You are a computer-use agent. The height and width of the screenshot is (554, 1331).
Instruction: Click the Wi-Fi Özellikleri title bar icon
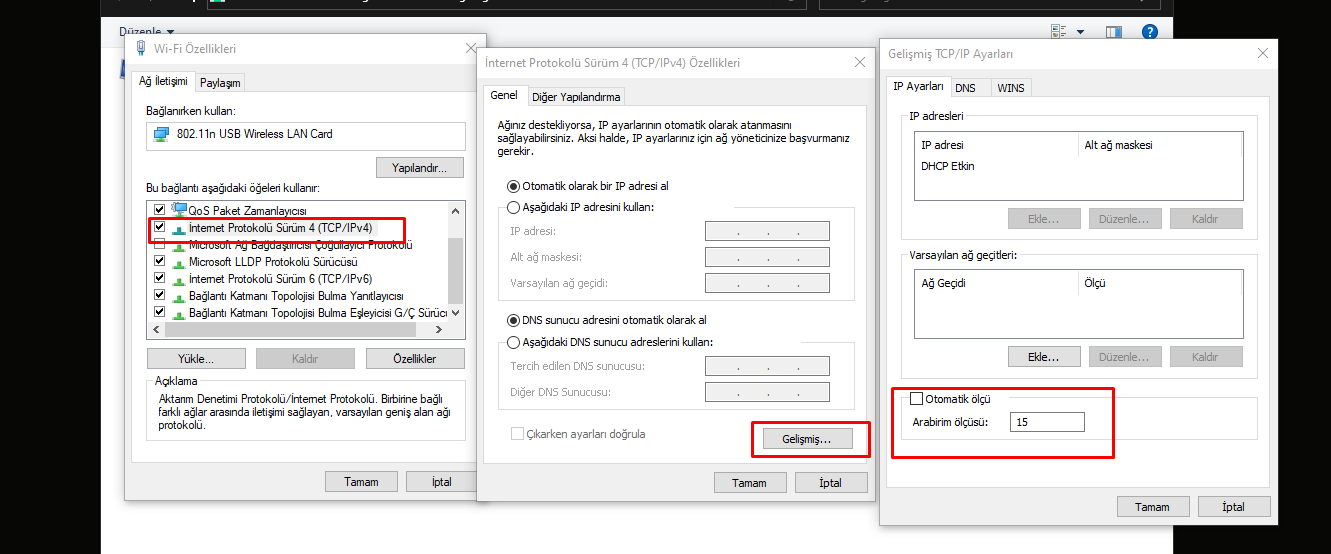(139, 48)
